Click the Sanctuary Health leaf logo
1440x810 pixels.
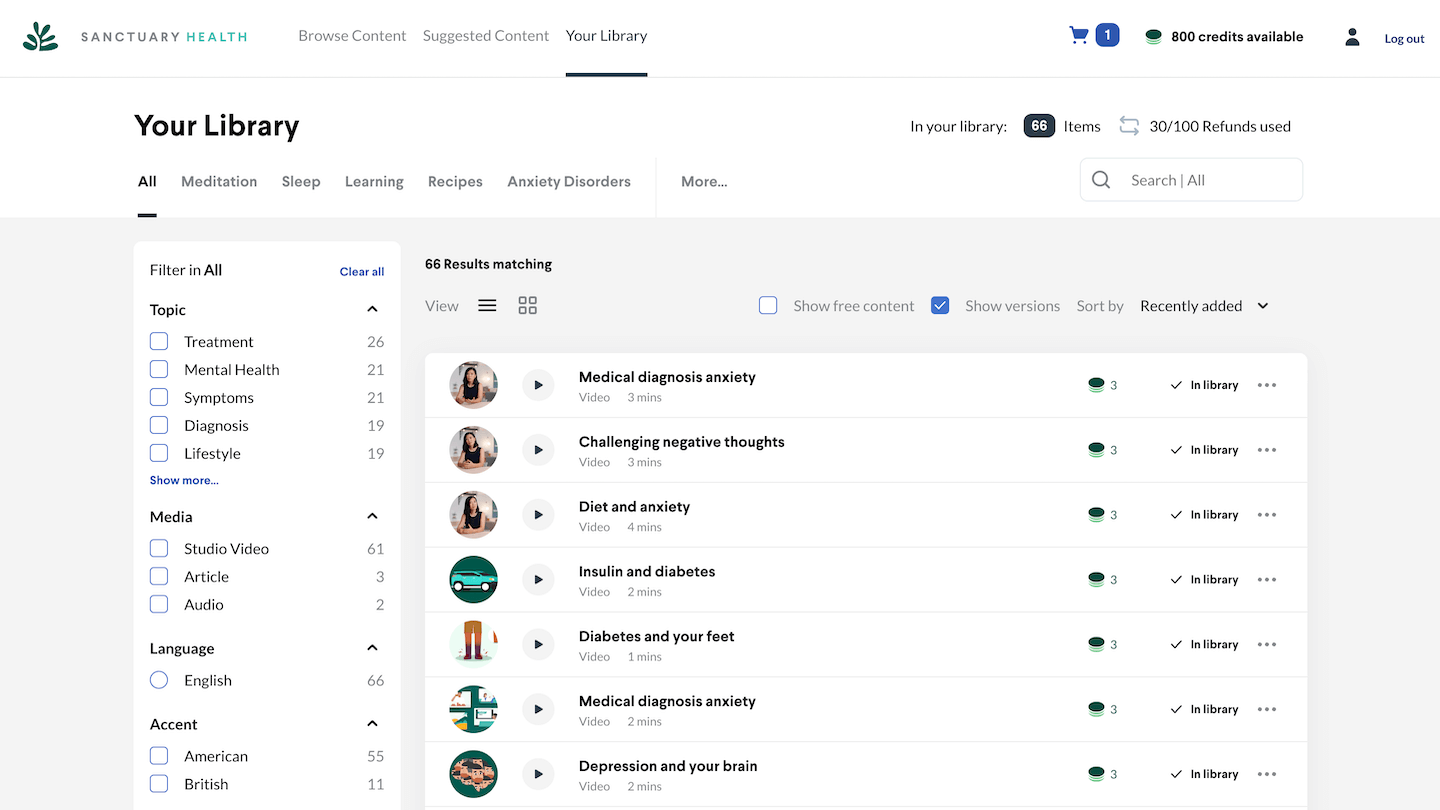41,37
